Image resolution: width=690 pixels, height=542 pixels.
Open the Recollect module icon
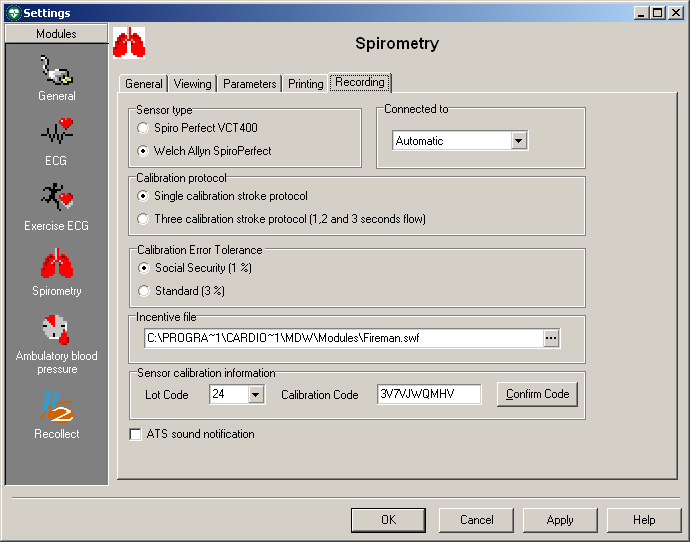point(57,407)
